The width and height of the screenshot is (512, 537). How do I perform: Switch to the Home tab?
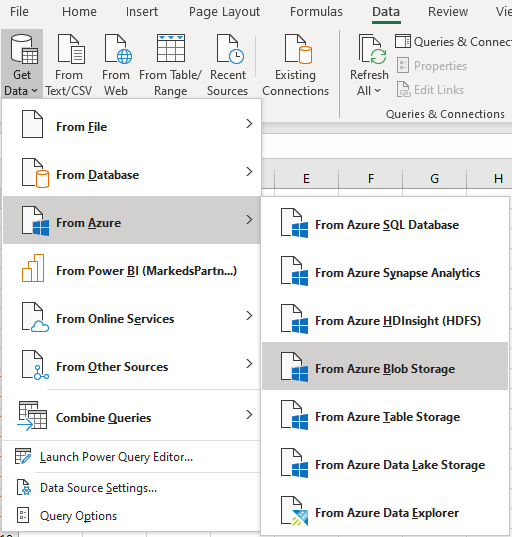[x=79, y=12]
